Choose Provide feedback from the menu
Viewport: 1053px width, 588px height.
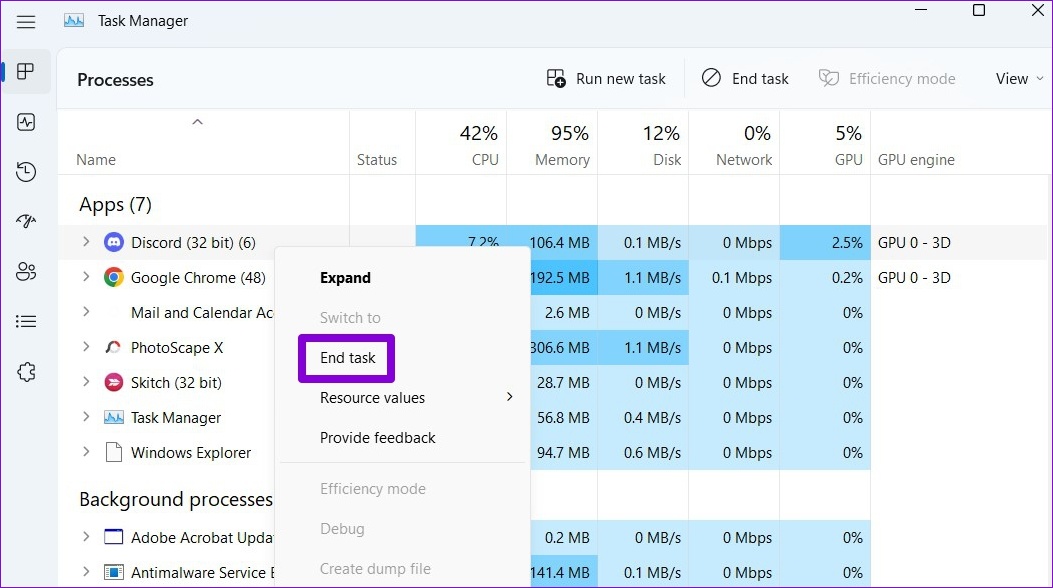[377, 437]
